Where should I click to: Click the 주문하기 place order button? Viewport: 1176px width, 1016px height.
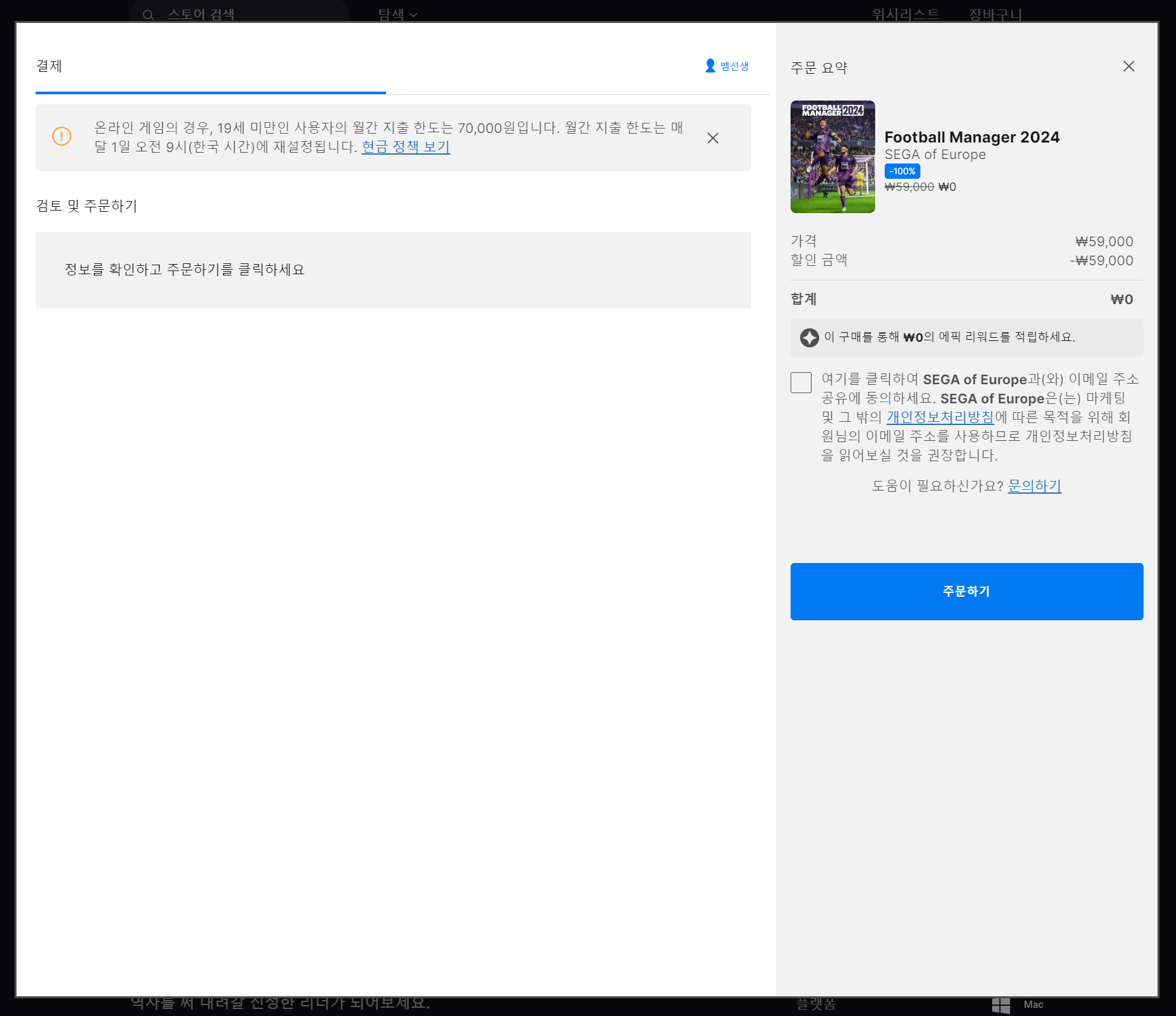click(966, 591)
